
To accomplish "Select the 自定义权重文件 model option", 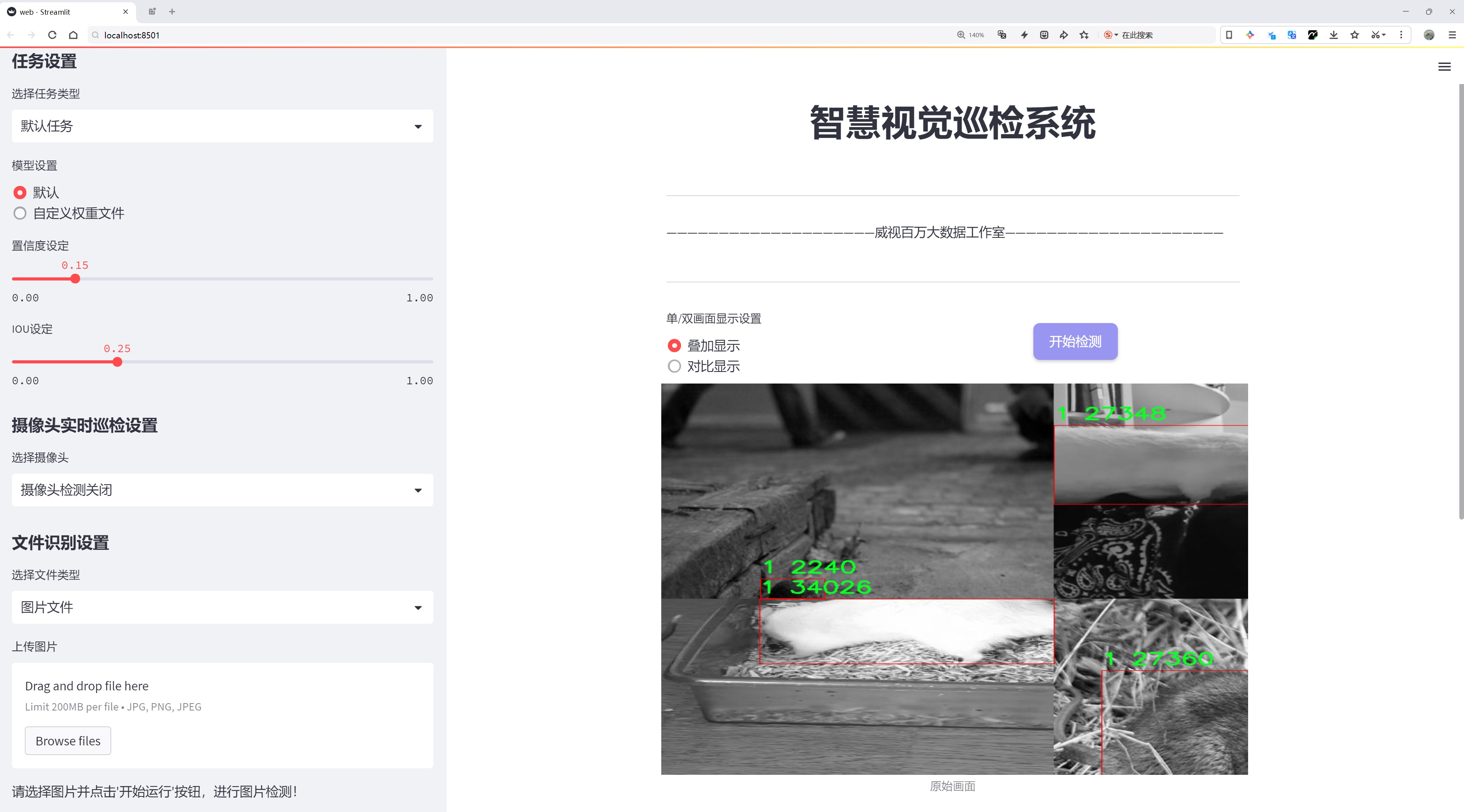I will click(21, 213).
